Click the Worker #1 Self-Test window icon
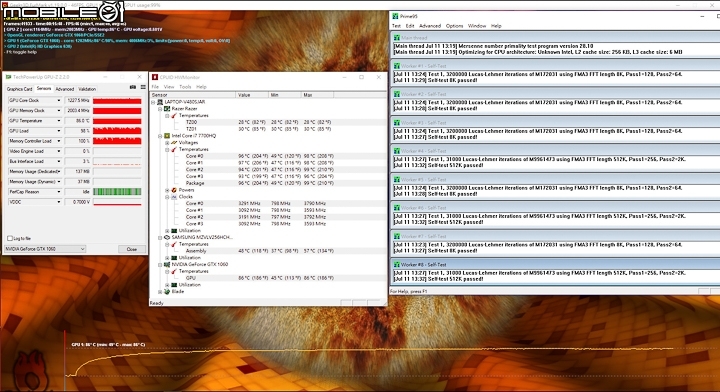This screenshot has height=392, width=720. click(x=397, y=66)
